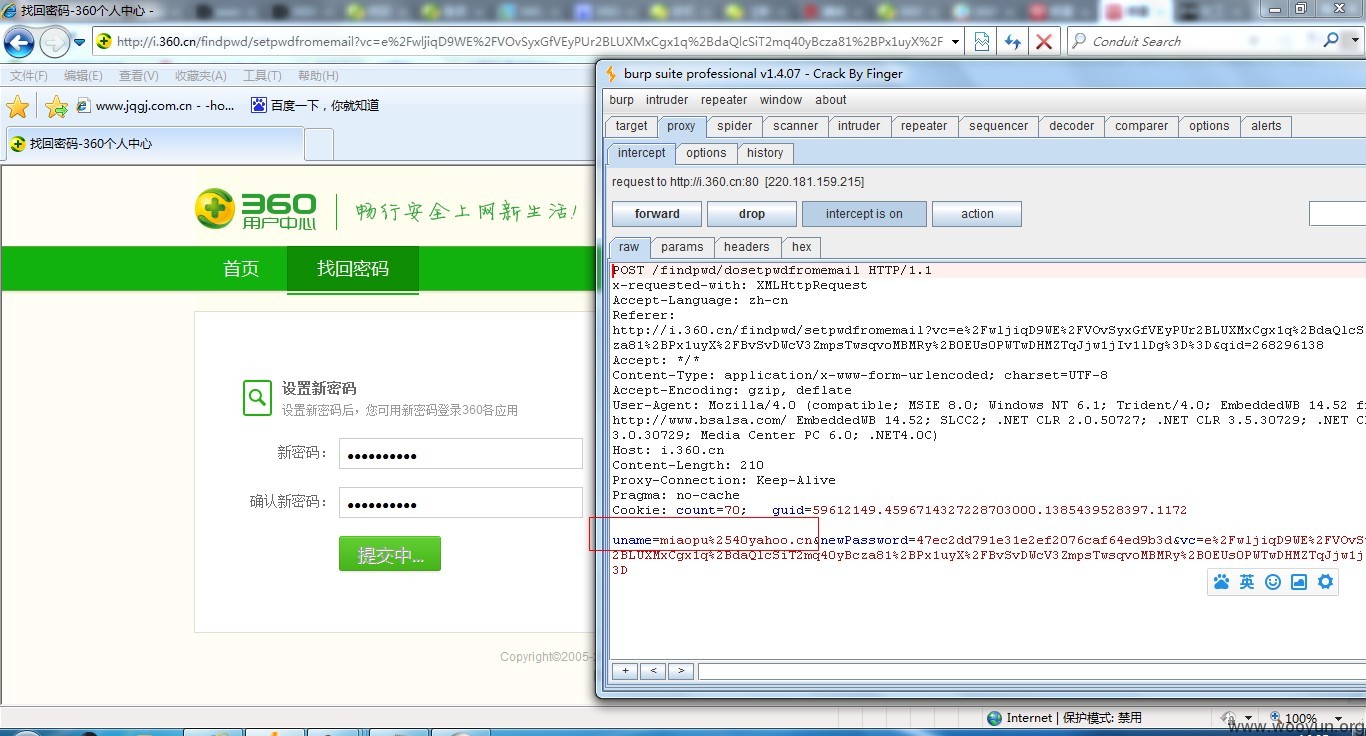Click the Add to Favorites Bar icon
The height and width of the screenshot is (736, 1366).
(56, 106)
